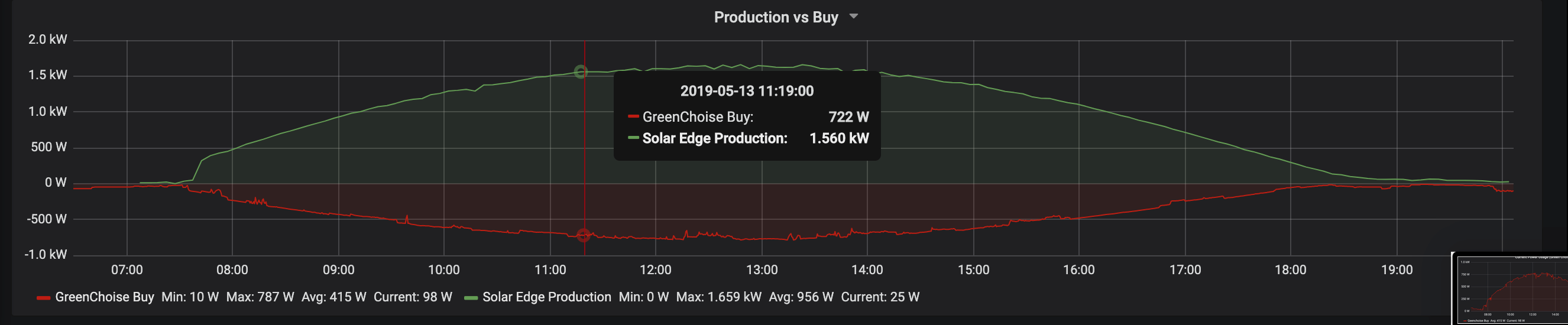Select "Avg: 956 W" in the legend
1568x325 pixels.
[801, 297]
